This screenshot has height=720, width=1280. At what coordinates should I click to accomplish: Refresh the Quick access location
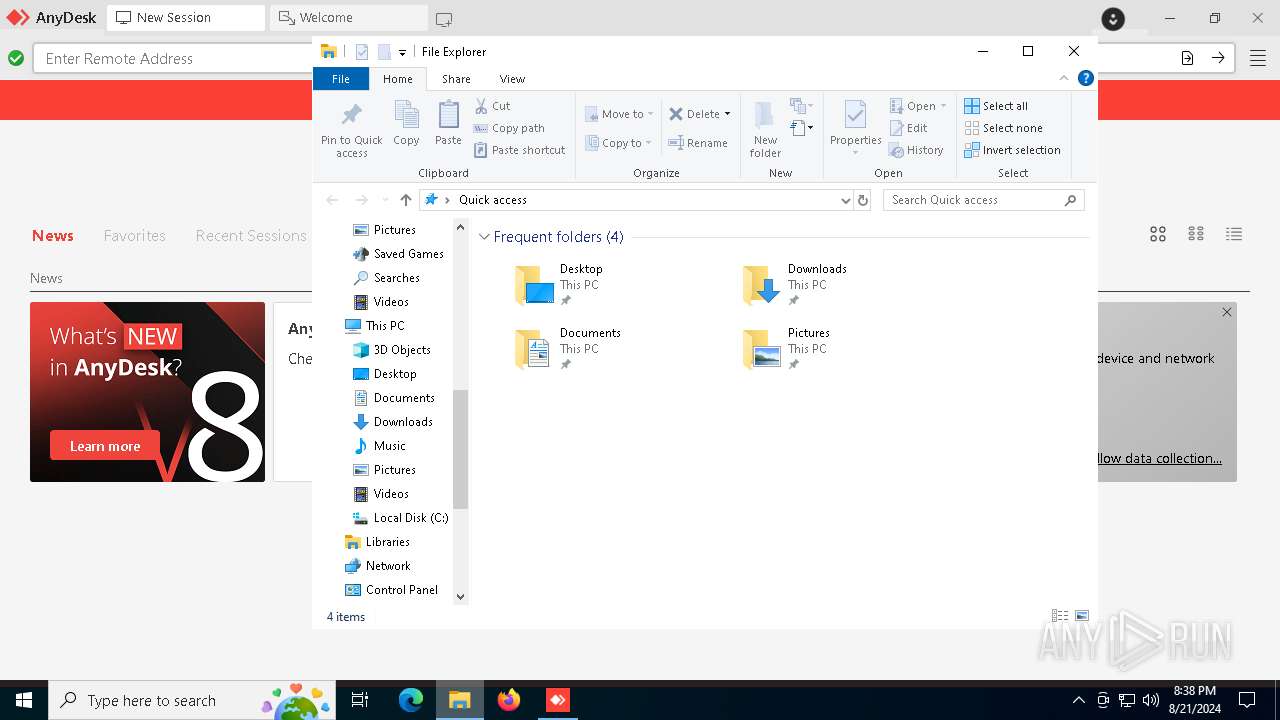coord(863,200)
